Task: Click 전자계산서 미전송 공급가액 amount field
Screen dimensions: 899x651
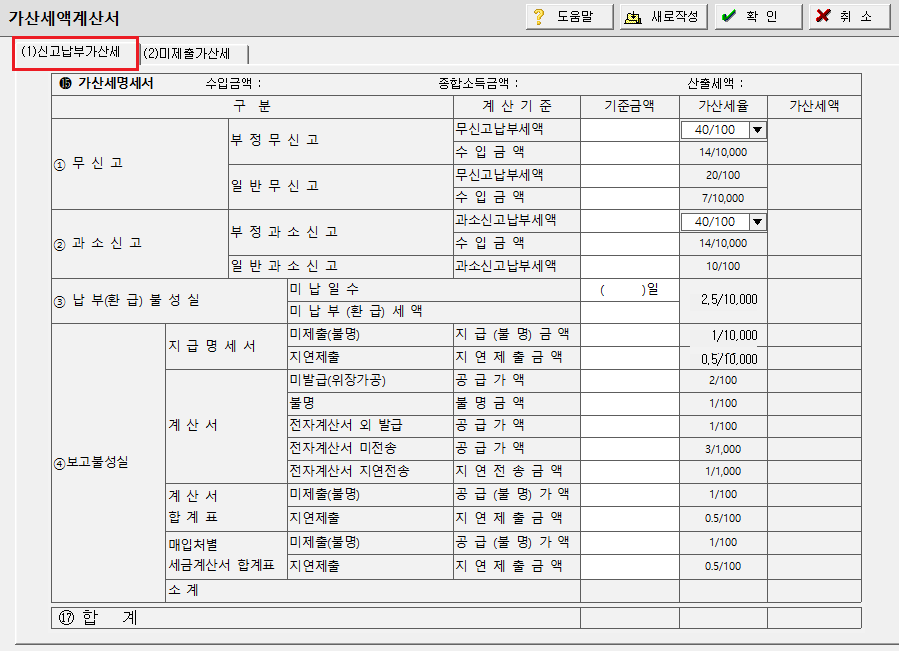Action: pos(630,449)
